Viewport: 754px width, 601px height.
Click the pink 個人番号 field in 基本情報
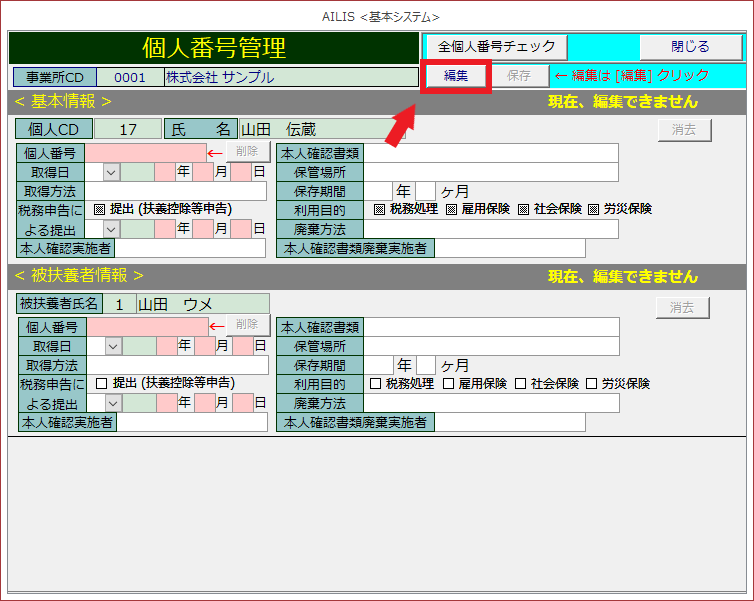[145, 153]
